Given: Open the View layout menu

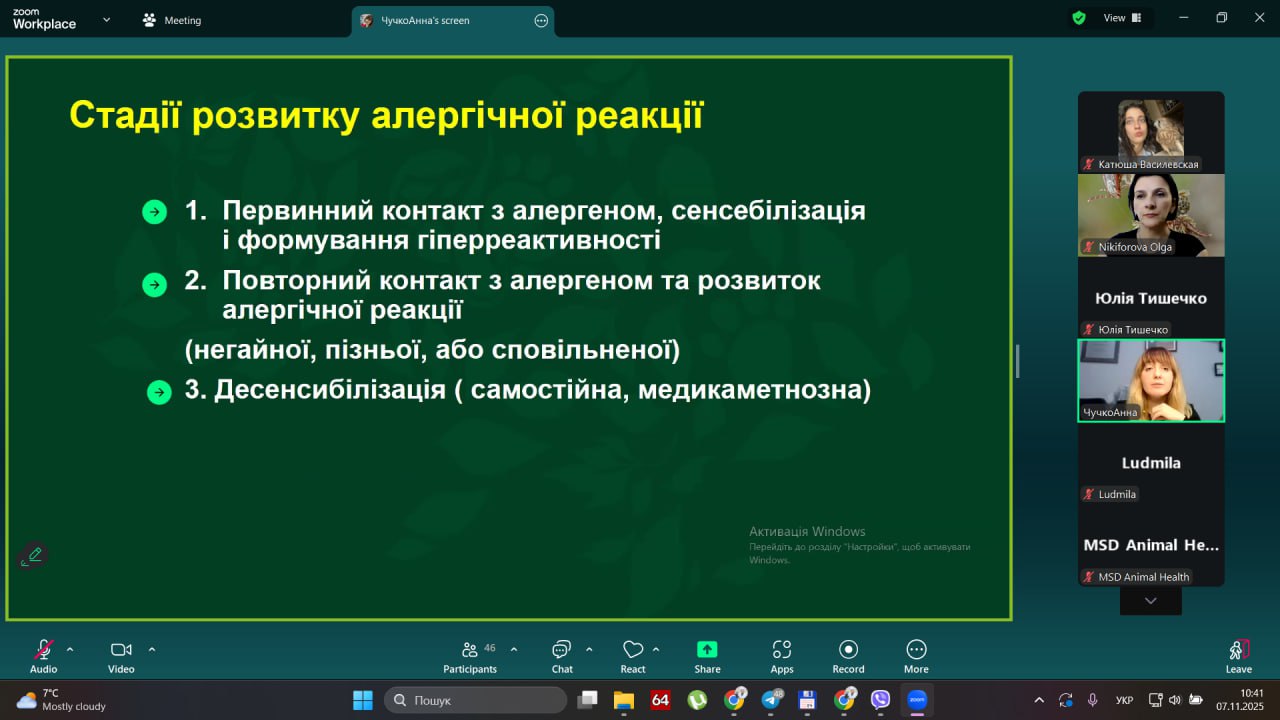Looking at the screenshot, I should pos(1122,18).
